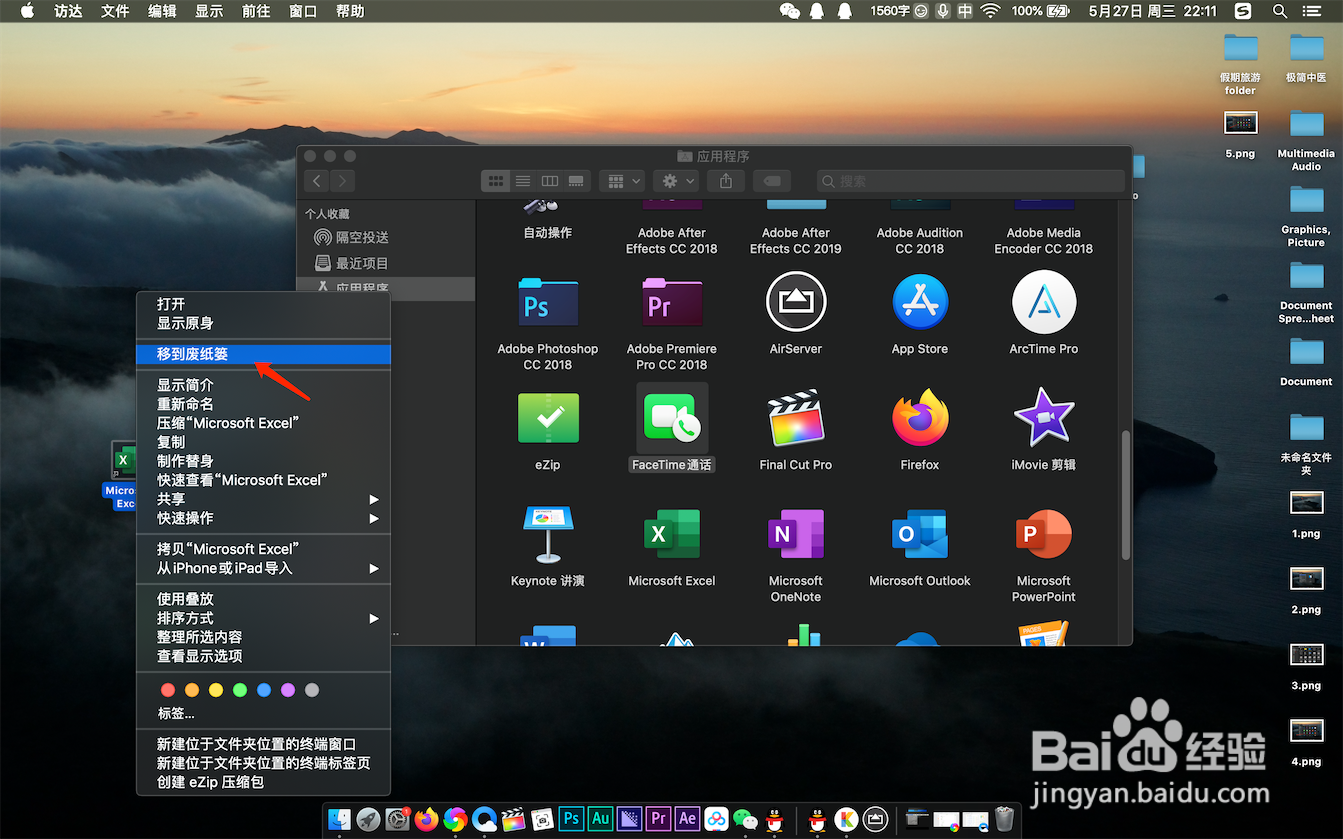1343x839 pixels.
Task: Select the Microsoft PowerPoint app icon
Action: 1044,534
